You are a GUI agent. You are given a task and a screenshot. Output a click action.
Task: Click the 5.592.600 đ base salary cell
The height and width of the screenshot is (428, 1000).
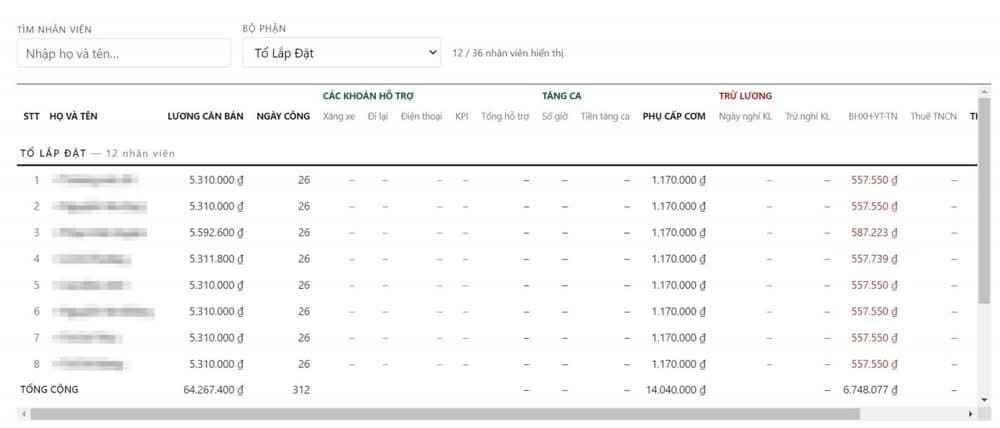click(x=216, y=233)
